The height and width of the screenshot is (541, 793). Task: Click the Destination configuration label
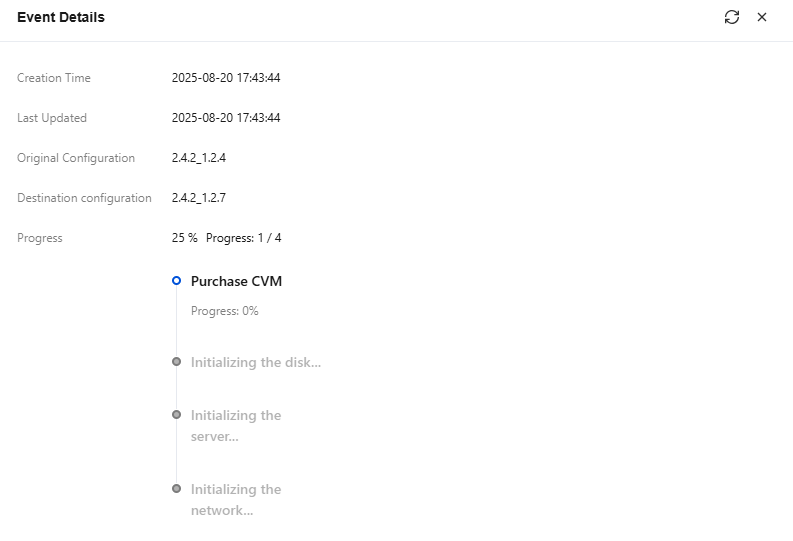(84, 198)
